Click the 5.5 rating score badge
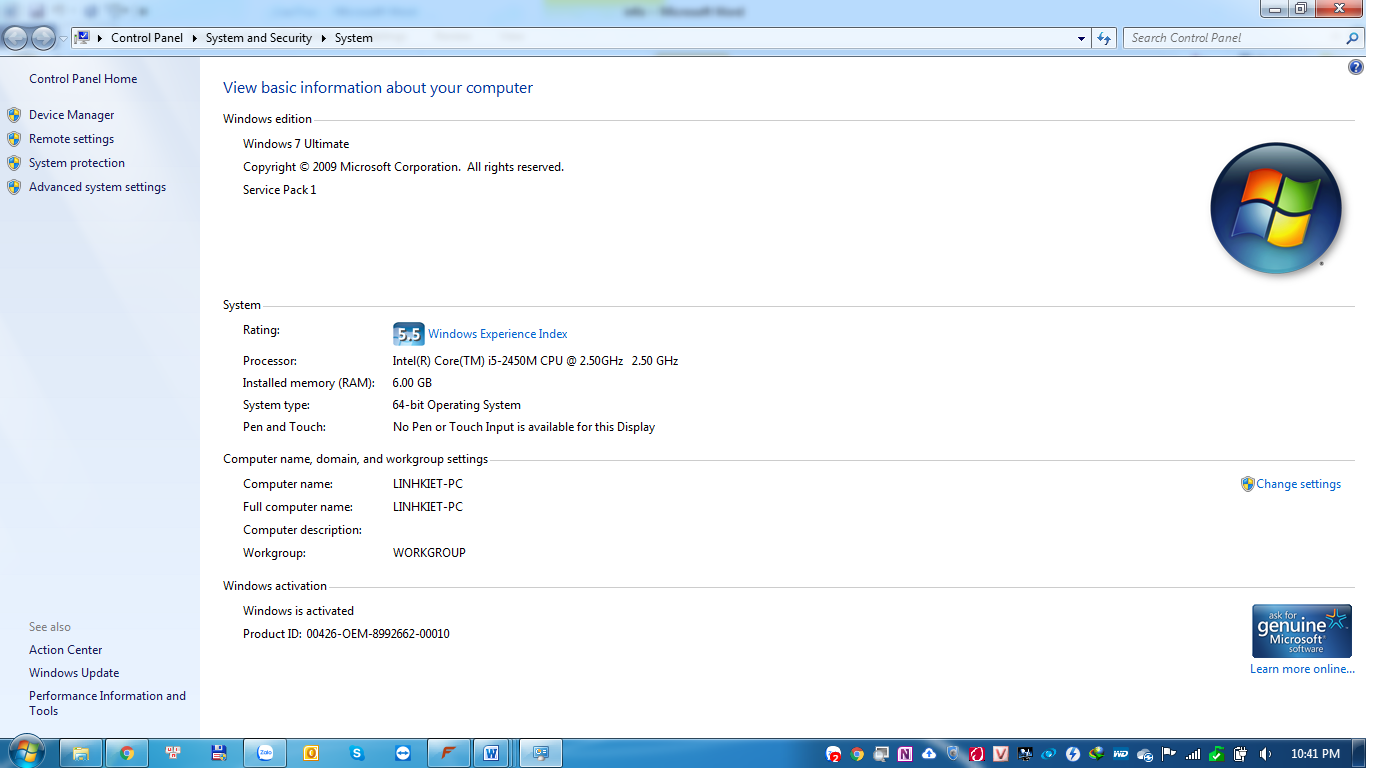The width and height of the screenshot is (1374, 768). coord(408,334)
